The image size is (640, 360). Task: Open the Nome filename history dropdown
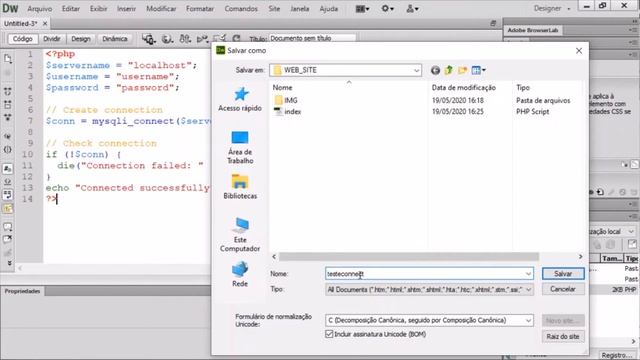pos(529,274)
